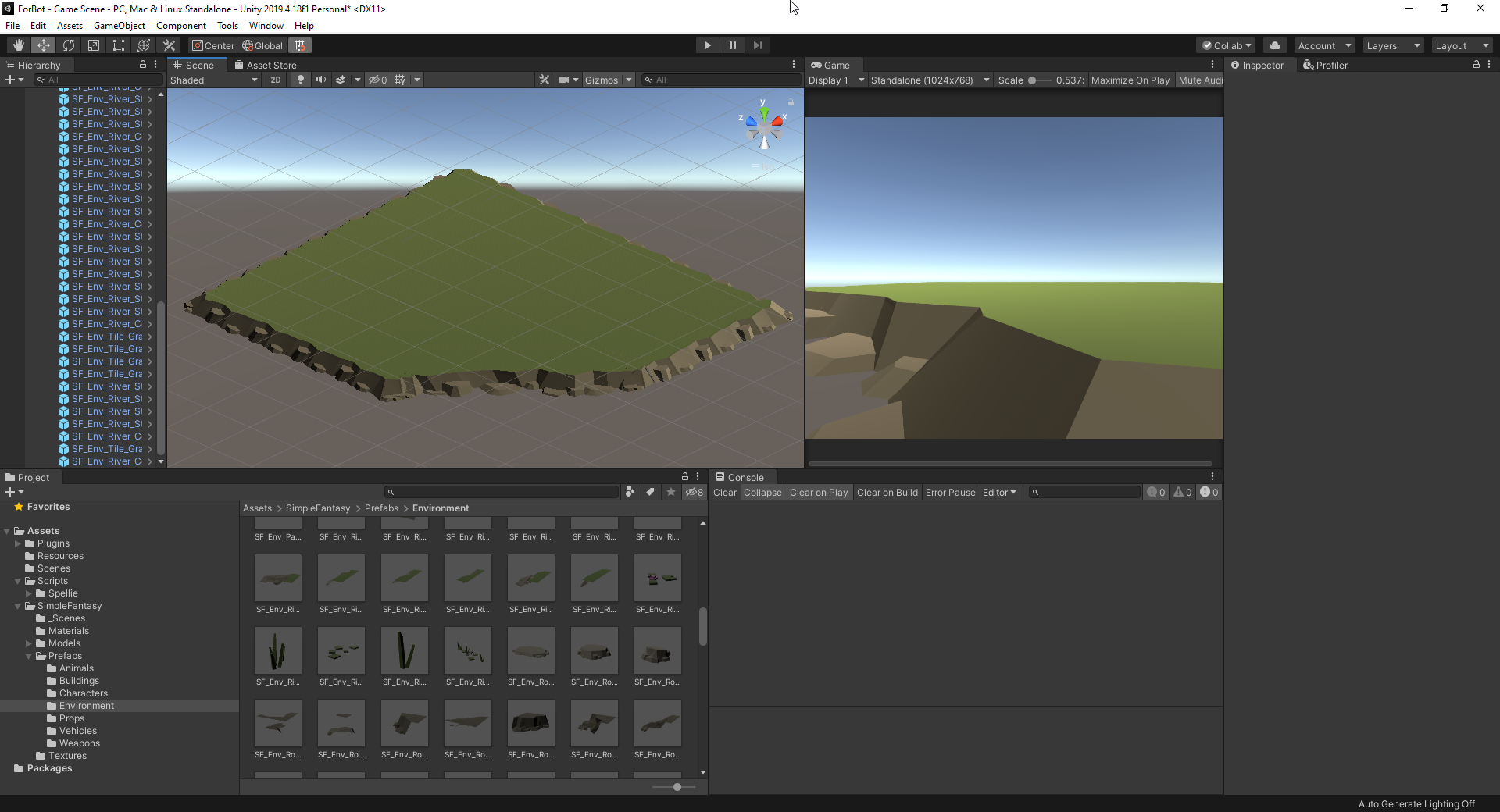
Task: Select the Hand tool in toolbar
Action: 19,45
